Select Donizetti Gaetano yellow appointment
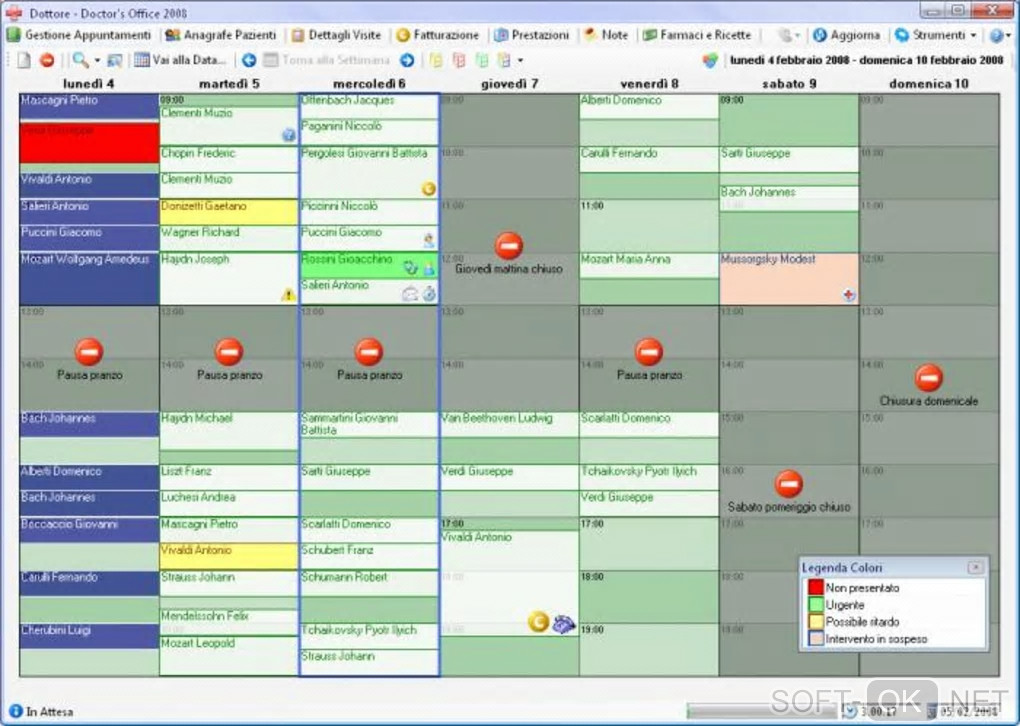Screen dimensions: 1020x726 click(228, 212)
